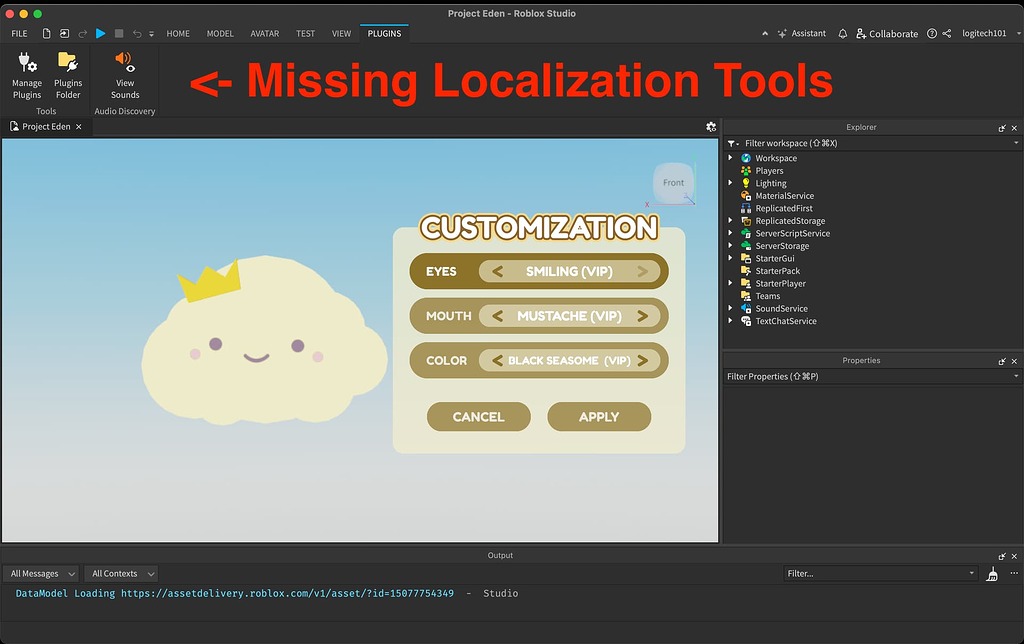Click the Stop square in the toolbar
This screenshot has width=1024, height=644.
(x=119, y=33)
